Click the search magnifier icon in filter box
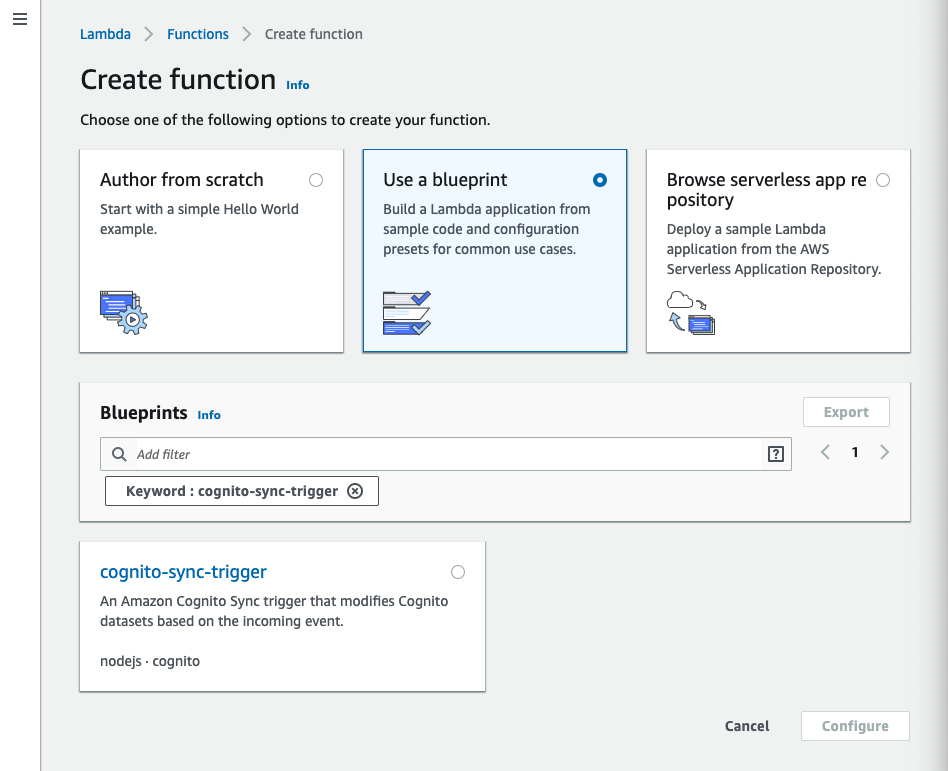Viewport: 948px width, 771px height. point(119,454)
